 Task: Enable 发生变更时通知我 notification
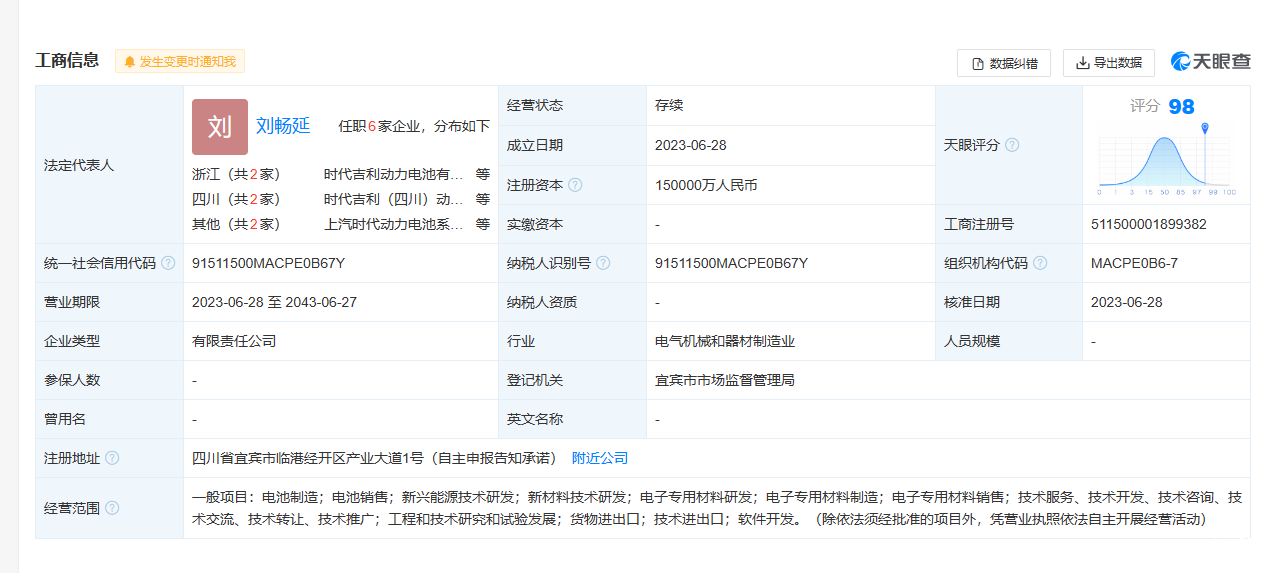(180, 62)
